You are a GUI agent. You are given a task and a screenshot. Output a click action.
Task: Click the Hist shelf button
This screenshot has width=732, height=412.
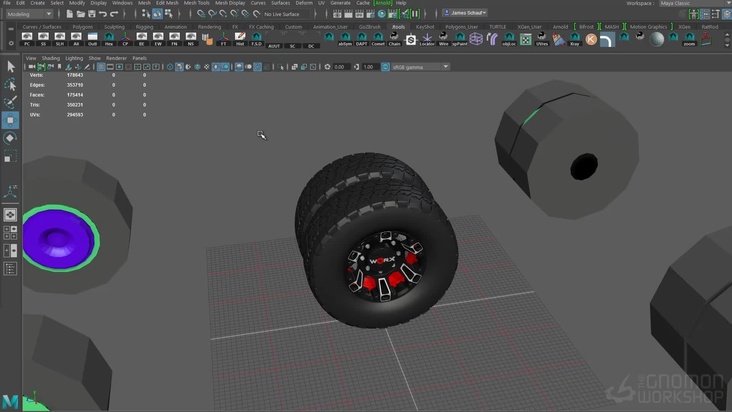(240, 39)
